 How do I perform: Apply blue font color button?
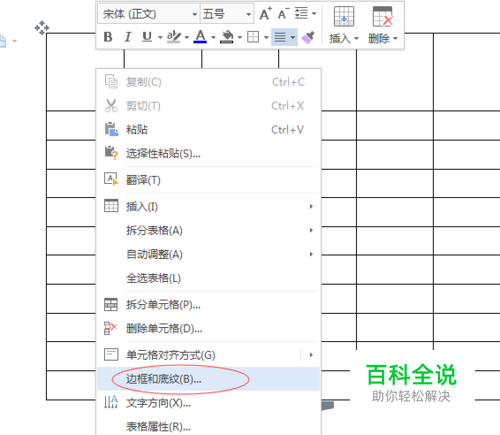coord(200,37)
